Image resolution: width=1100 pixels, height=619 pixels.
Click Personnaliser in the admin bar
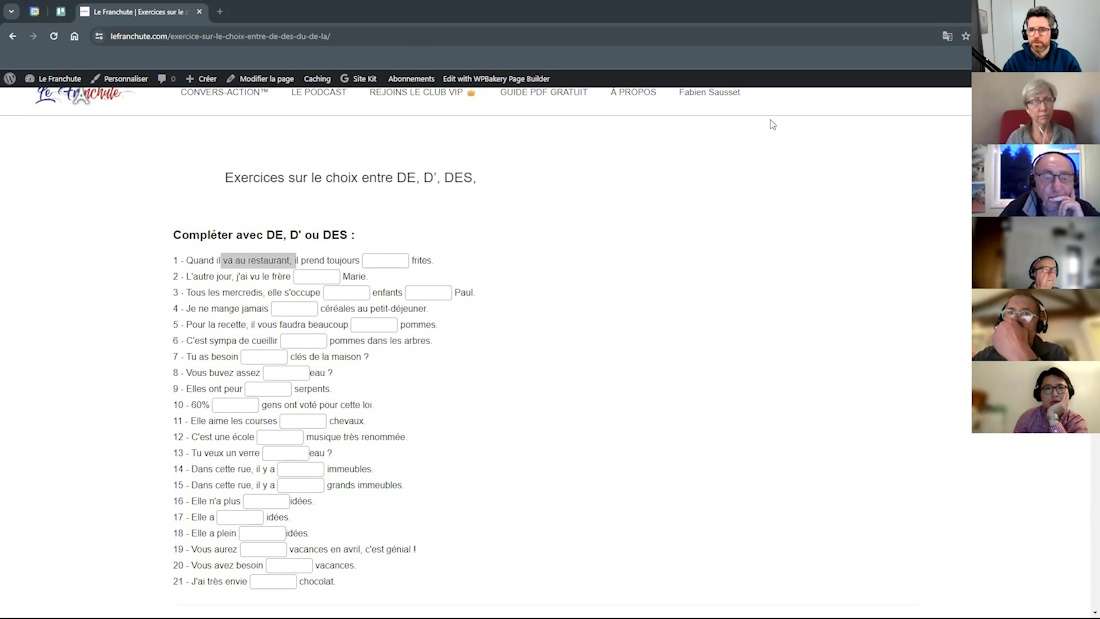(119, 79)
